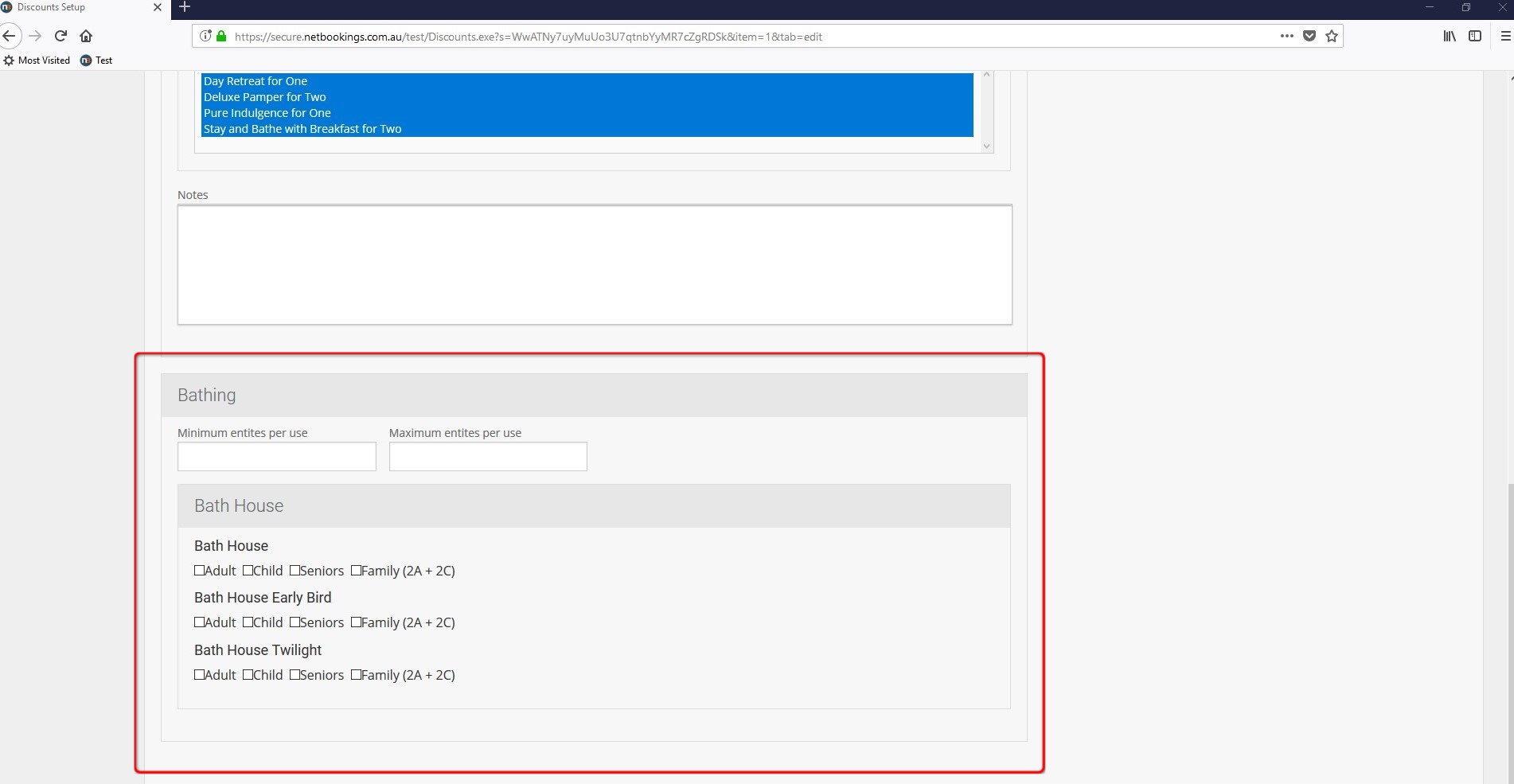Click the Bath House Early Bird heading
This screenshot has height=784, width=1514.
click(x=263, y=598)
